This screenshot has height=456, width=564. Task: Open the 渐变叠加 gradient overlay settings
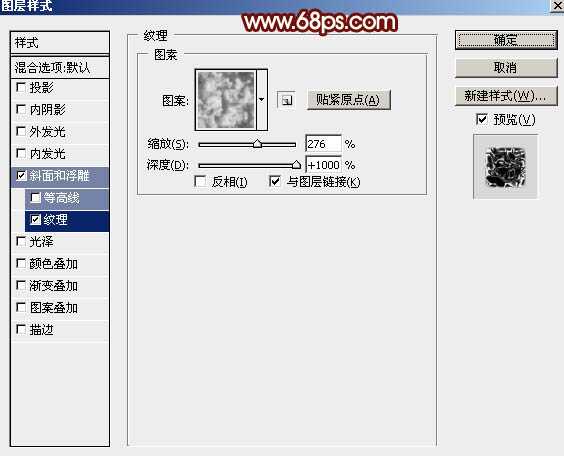pyautogui.click(x=54, y=286)
